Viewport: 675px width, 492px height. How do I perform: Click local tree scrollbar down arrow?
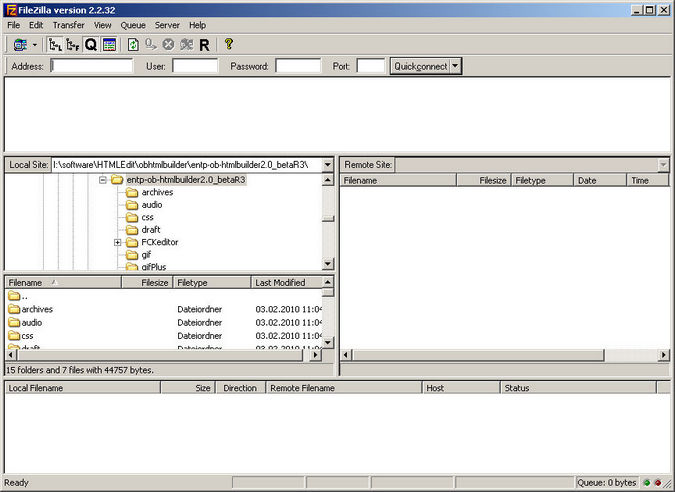point(328,264)
